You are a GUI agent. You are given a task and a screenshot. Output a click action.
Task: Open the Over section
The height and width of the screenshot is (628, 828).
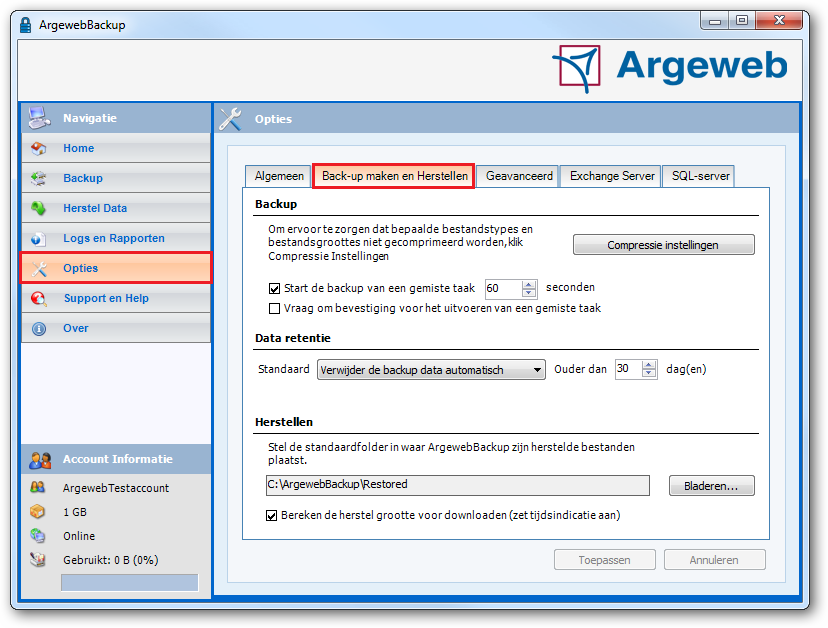(116, 329)
